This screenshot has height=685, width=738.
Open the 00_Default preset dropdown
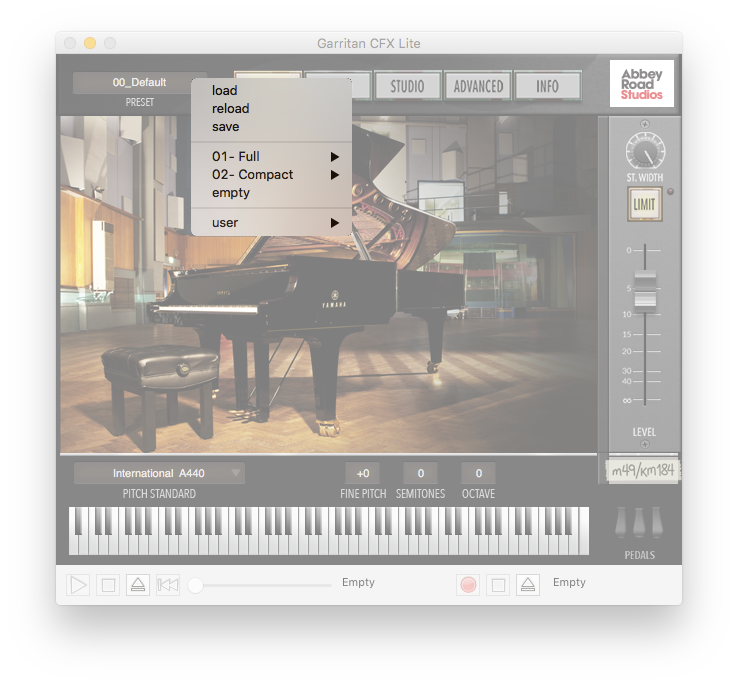pos(139,82)
